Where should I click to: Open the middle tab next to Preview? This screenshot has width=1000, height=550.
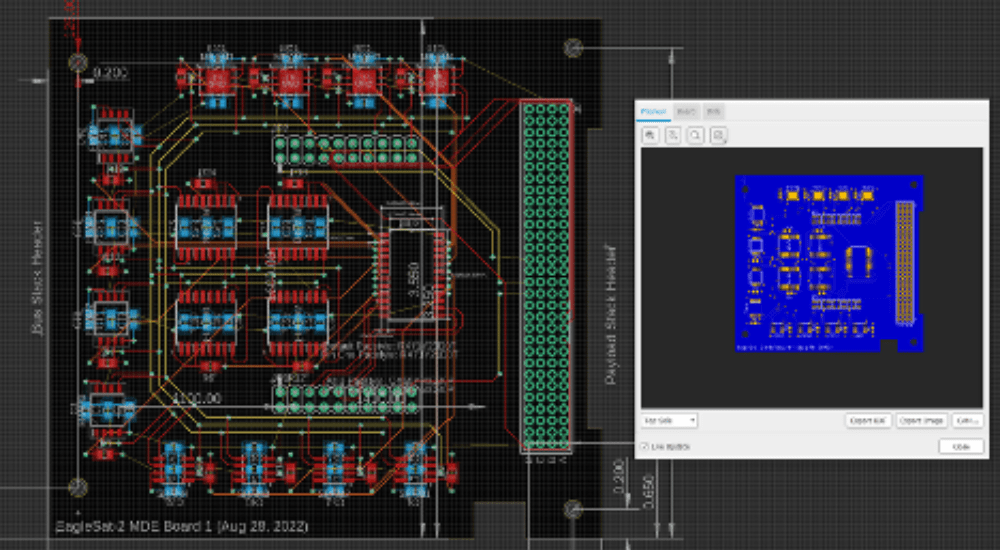686,111
